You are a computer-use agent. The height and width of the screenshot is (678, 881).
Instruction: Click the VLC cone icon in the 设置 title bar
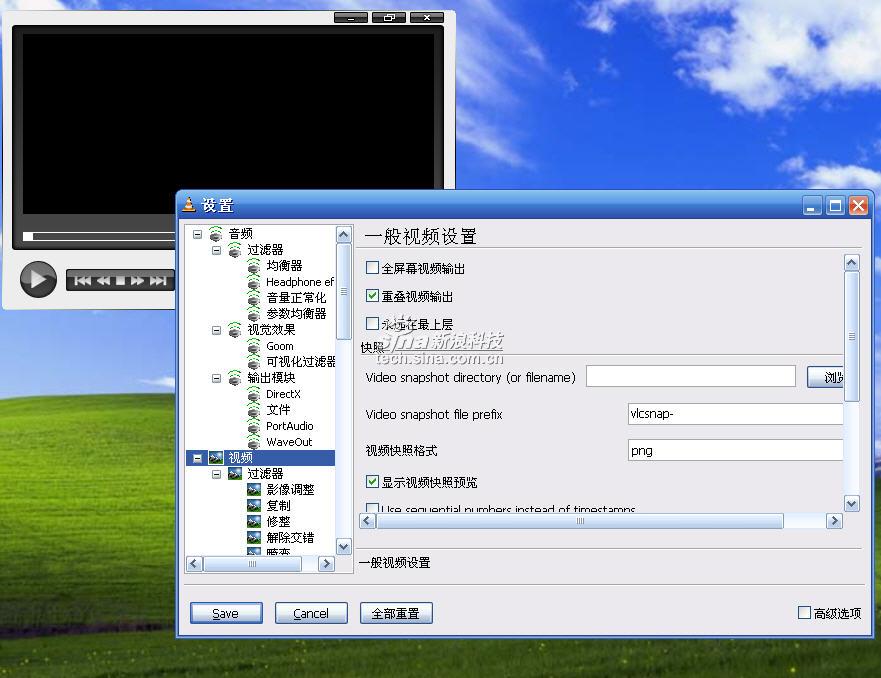point(189,205)
